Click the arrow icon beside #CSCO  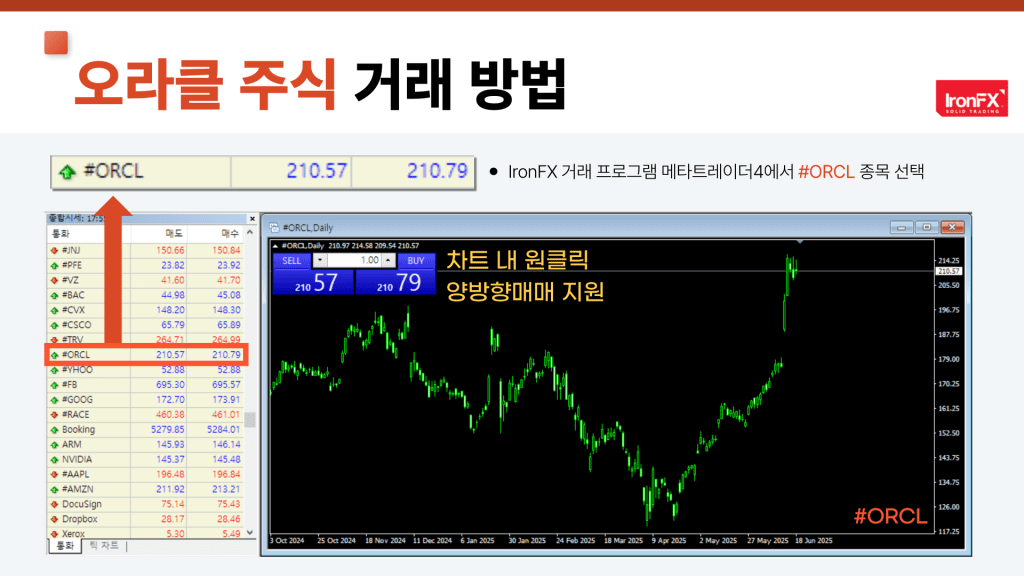click(x=55, y=325)
